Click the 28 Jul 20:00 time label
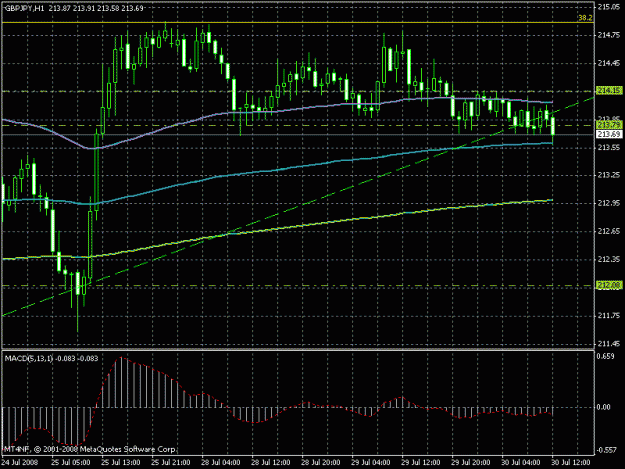625x469 pixels. [x=321, y=463]
